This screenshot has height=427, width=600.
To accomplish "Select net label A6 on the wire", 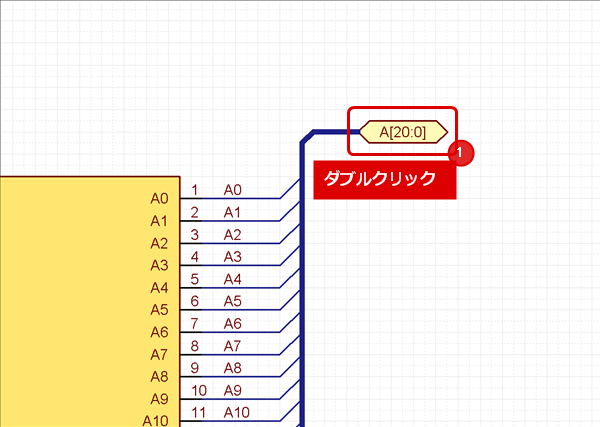I will (x=233, y=324).
